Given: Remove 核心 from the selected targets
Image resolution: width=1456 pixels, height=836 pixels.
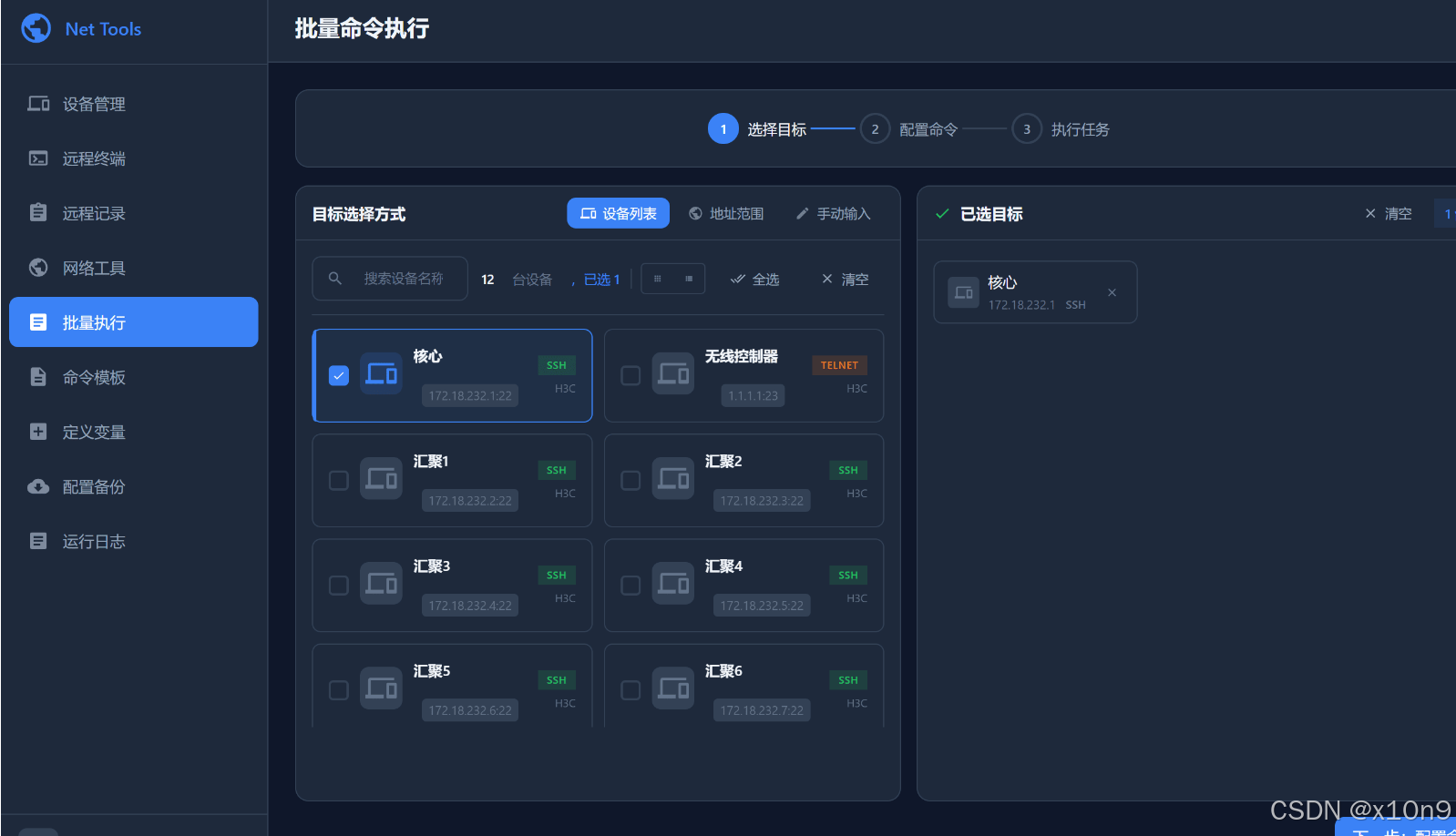Looking at the screenshot, I should click(x=1112, y=292).
